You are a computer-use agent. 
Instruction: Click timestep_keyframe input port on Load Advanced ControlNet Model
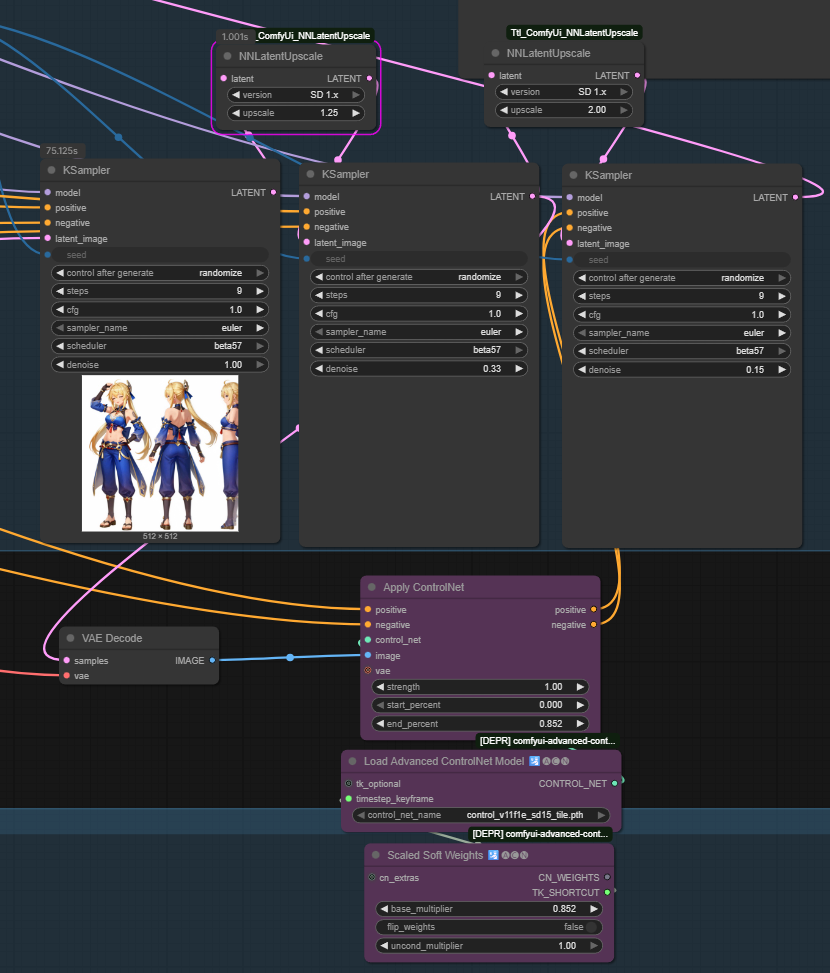349,799
